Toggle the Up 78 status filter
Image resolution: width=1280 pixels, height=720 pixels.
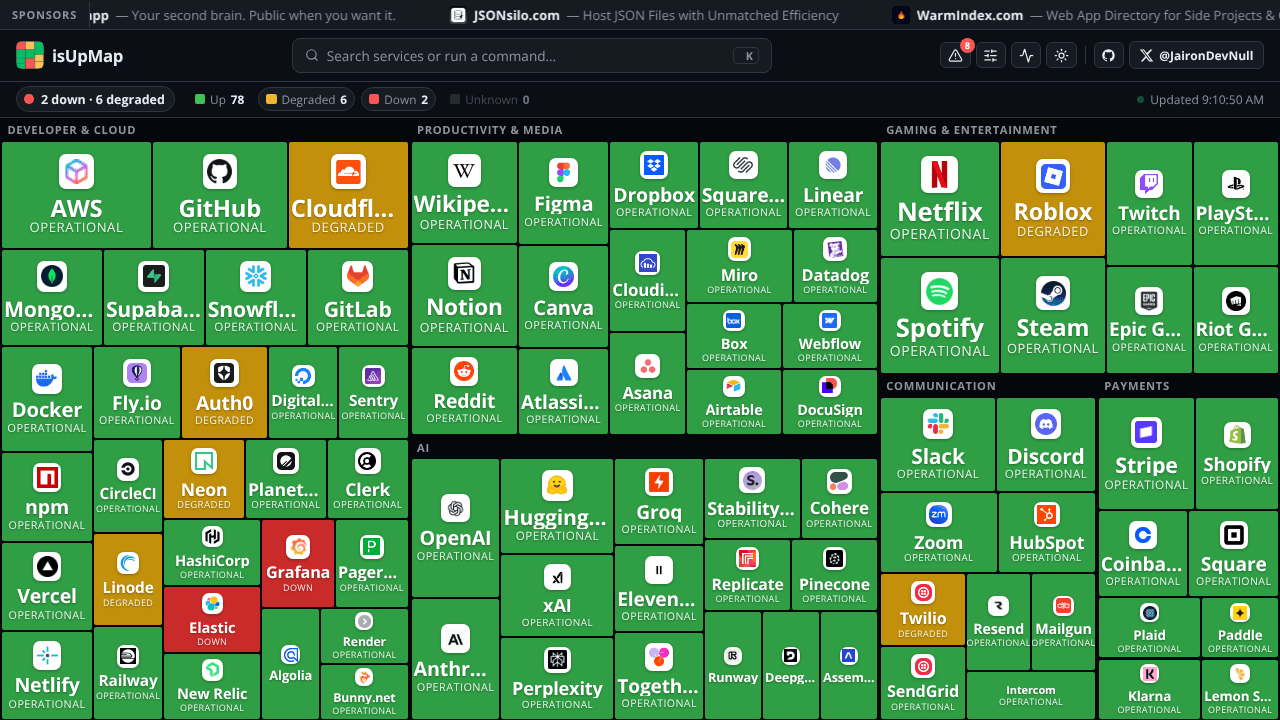coord(220,99)
